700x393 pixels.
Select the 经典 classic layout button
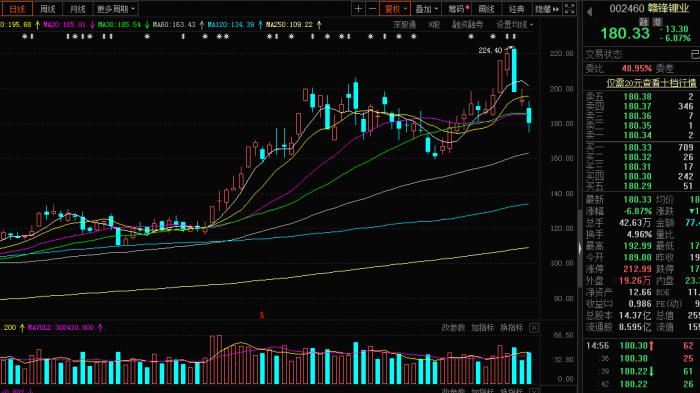pyautogui.click(x=517, y=9)
